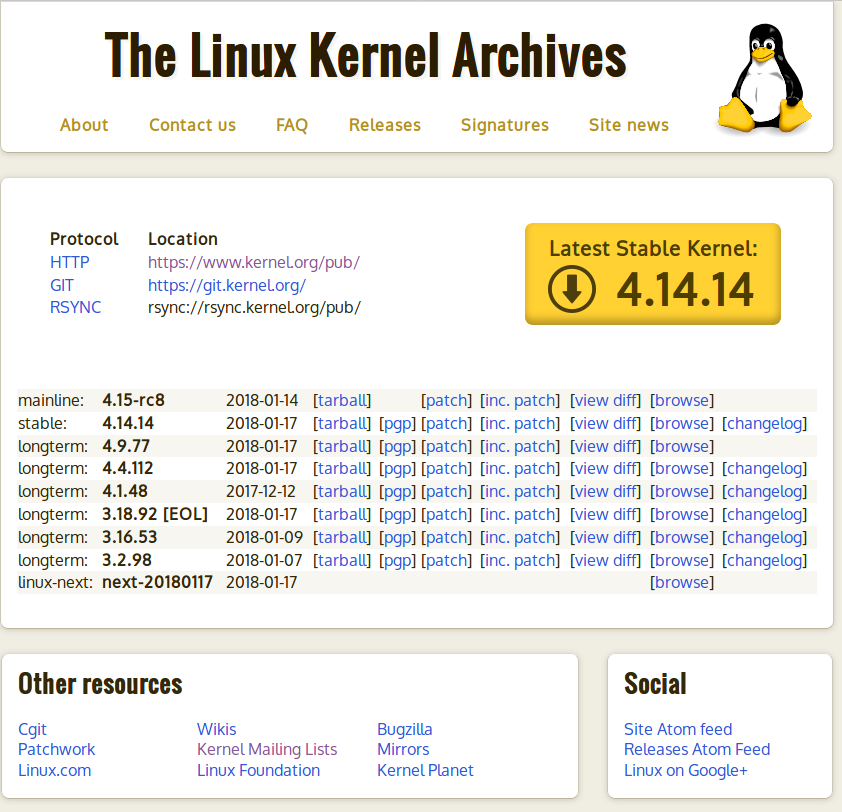
Task: Click the Tux penguin logo
Action: coord(765,75)
